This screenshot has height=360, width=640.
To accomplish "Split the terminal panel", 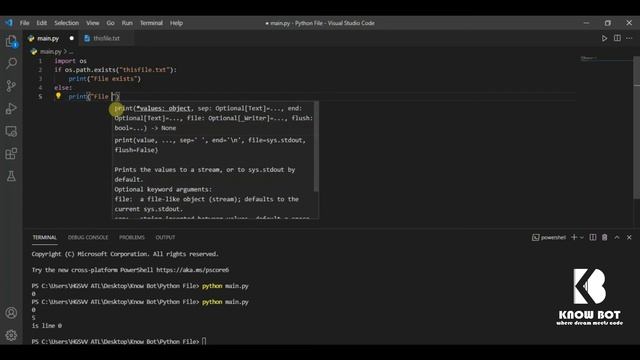I will point(593,237).
